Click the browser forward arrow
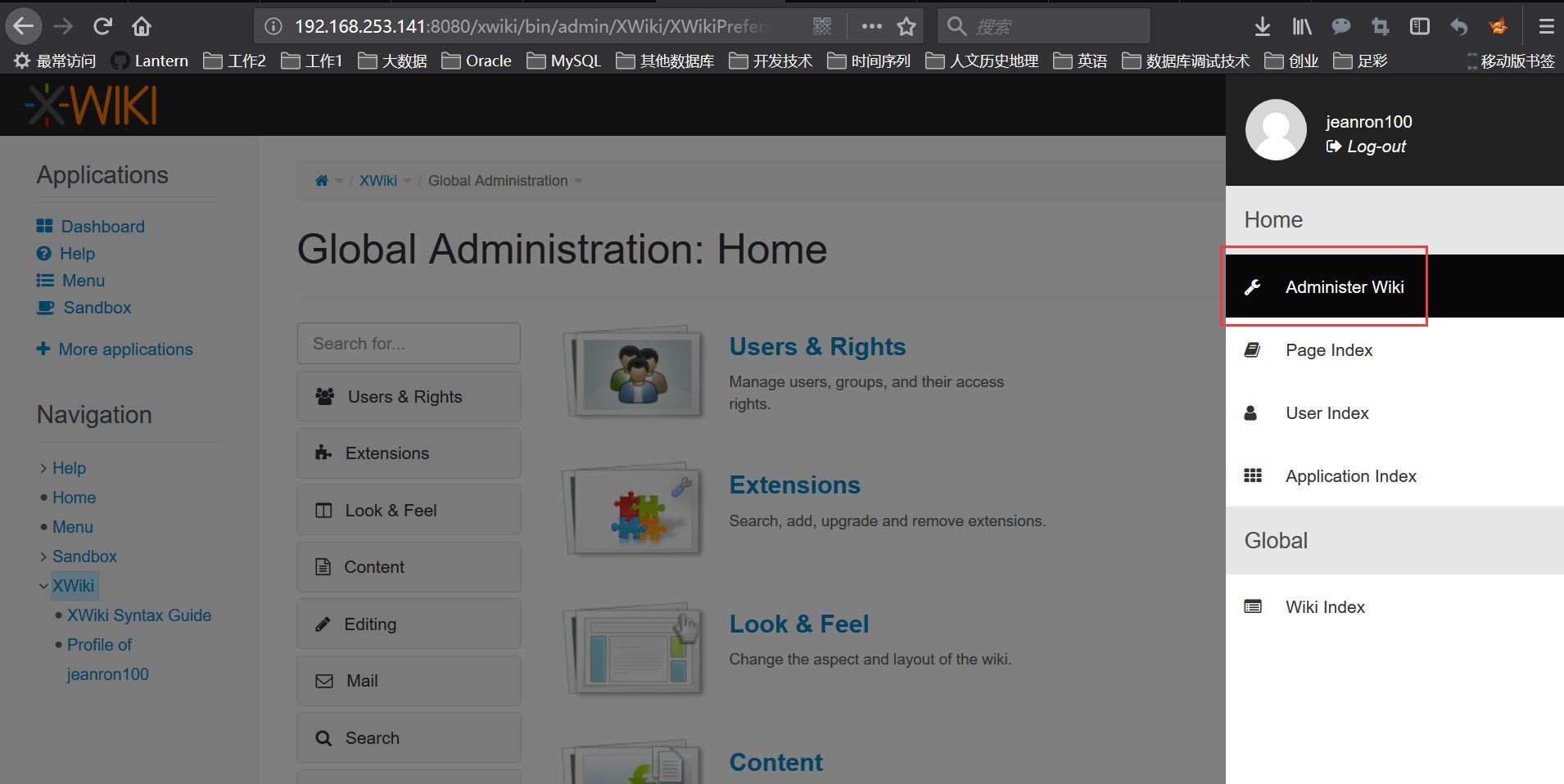This screenshot has height=784, width=1564. (63, 26)
